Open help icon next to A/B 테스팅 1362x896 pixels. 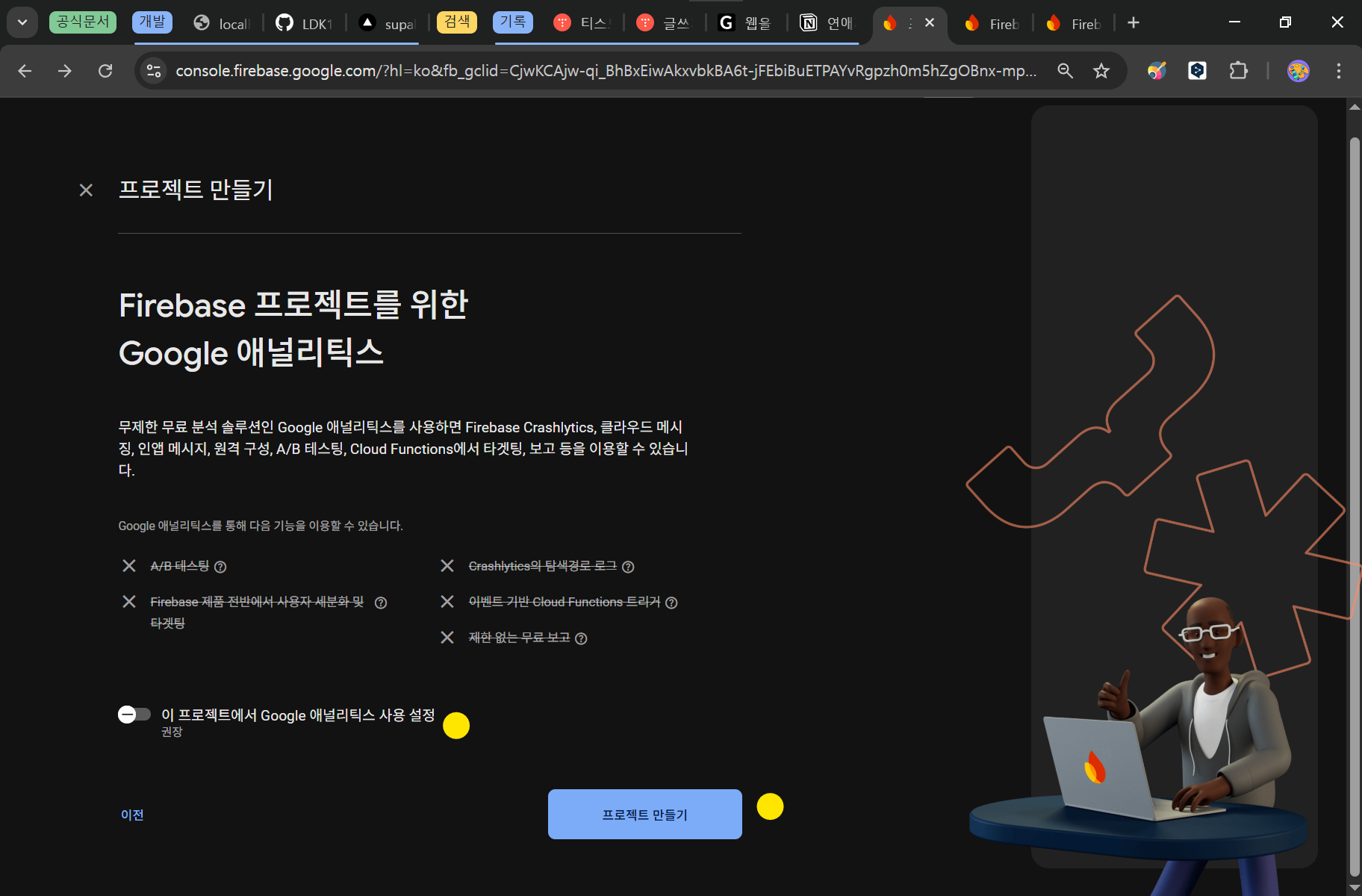(x=220, y=567)
